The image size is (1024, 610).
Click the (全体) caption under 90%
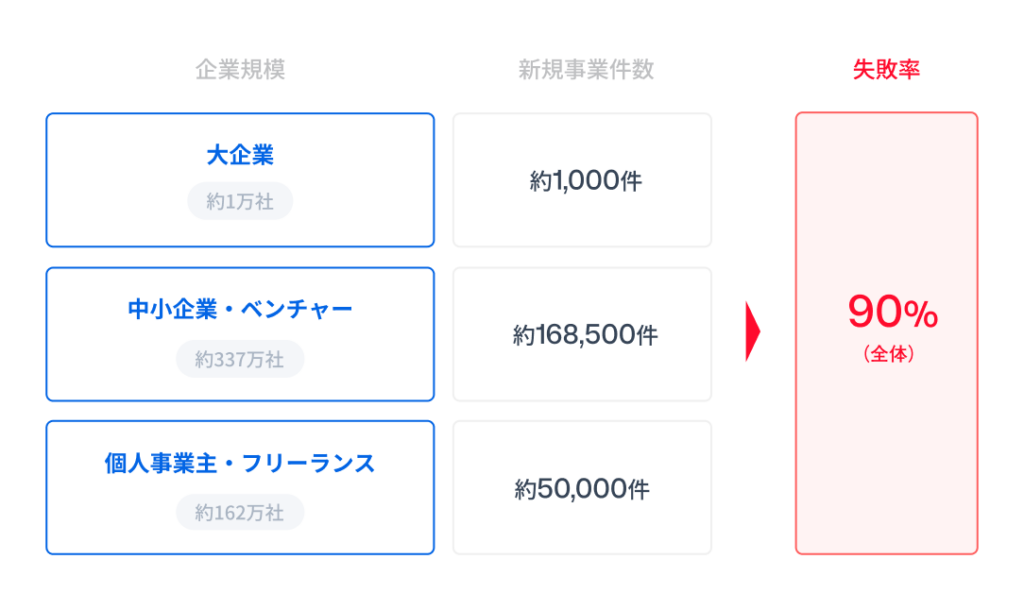pos(888,354)
